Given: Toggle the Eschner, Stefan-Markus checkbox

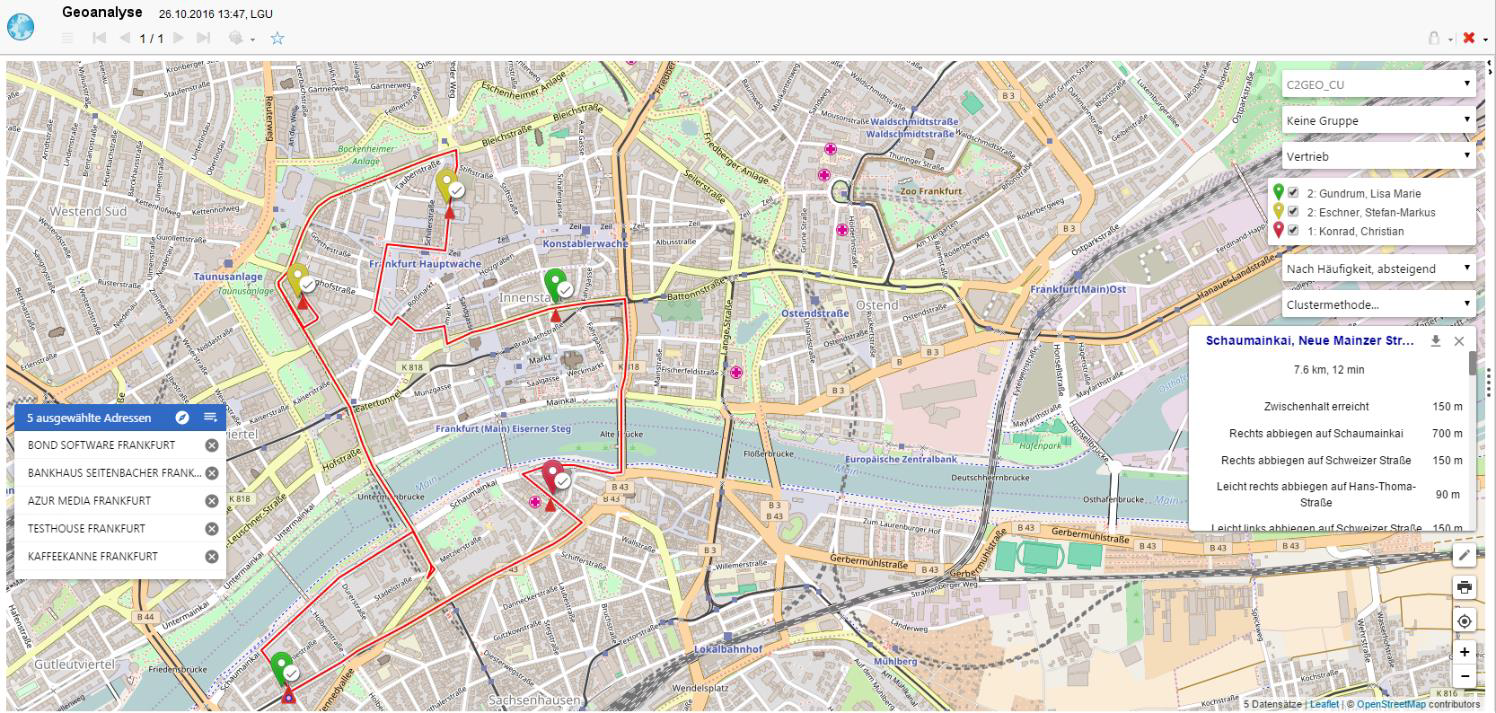Looking at the screenshot, I should 1293,212.
